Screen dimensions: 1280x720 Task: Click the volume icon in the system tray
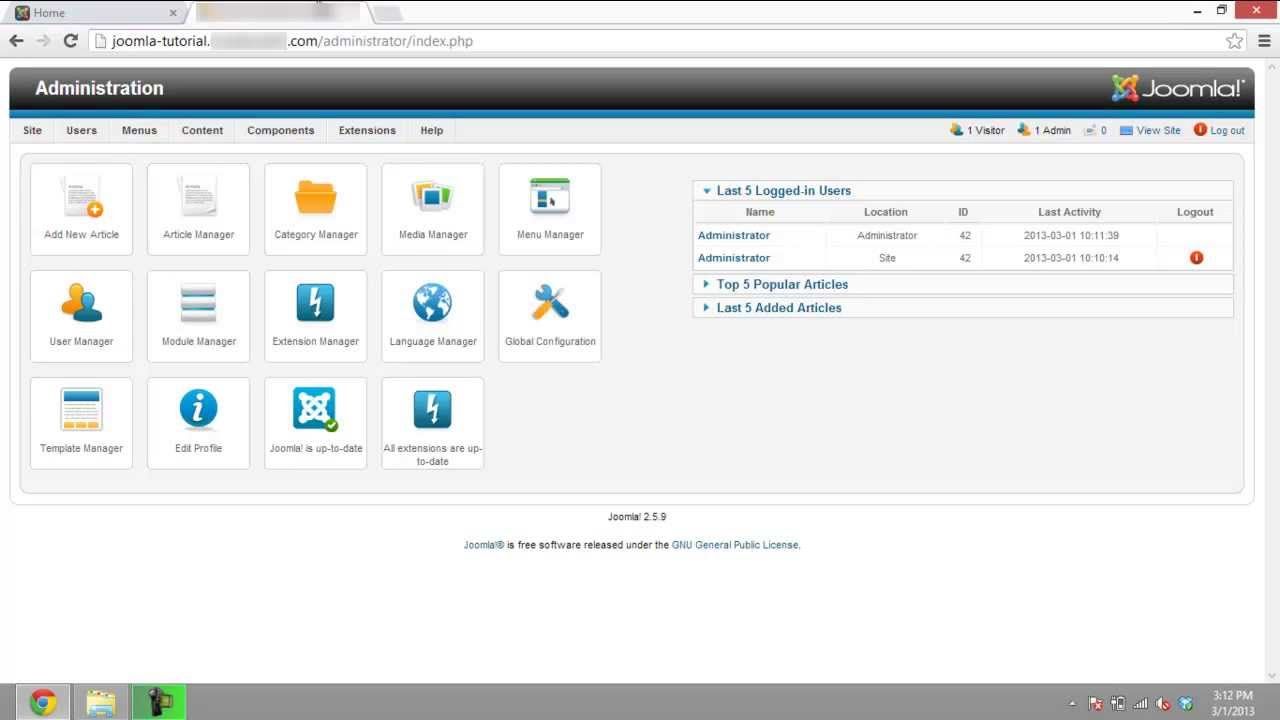pyautogui.click(x=1163, y=704)
